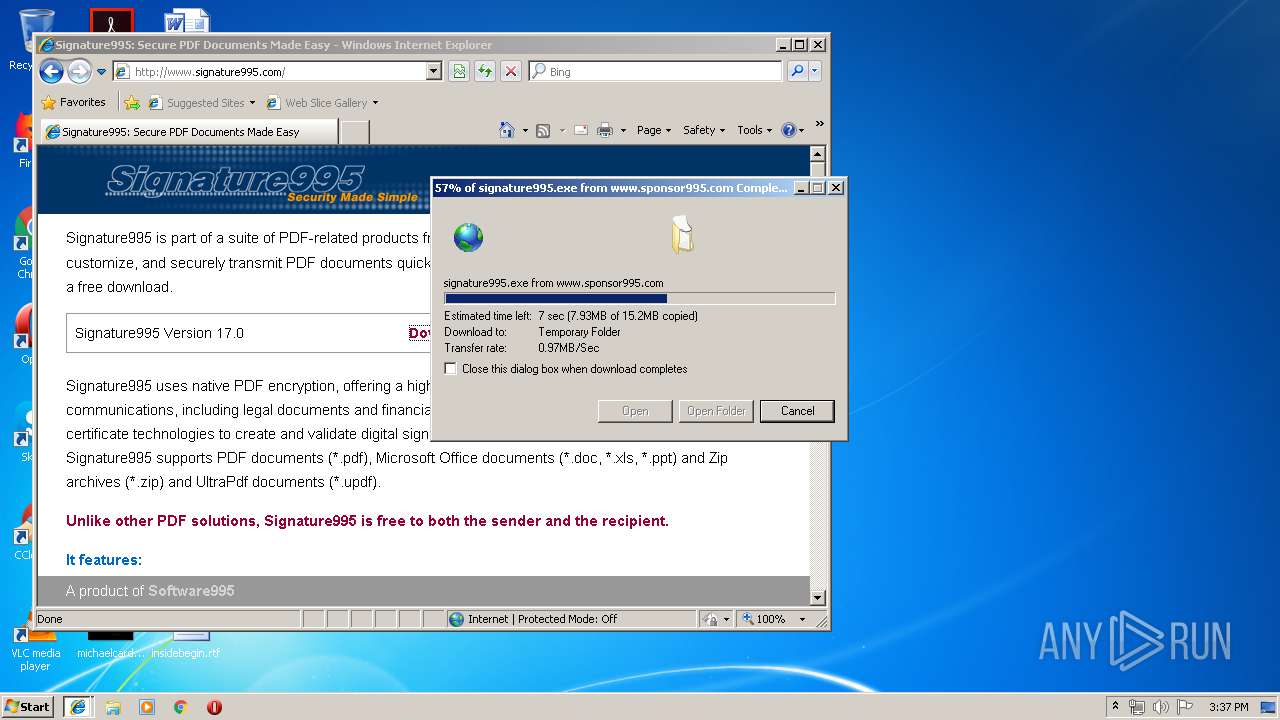
Task: Click the Software995 link in footer
Action: click(x=191, y=591)
